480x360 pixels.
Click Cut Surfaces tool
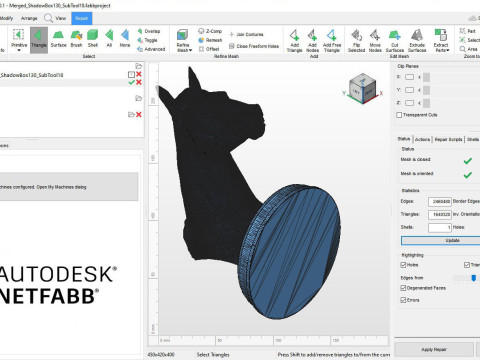click(x=395, y=41)
